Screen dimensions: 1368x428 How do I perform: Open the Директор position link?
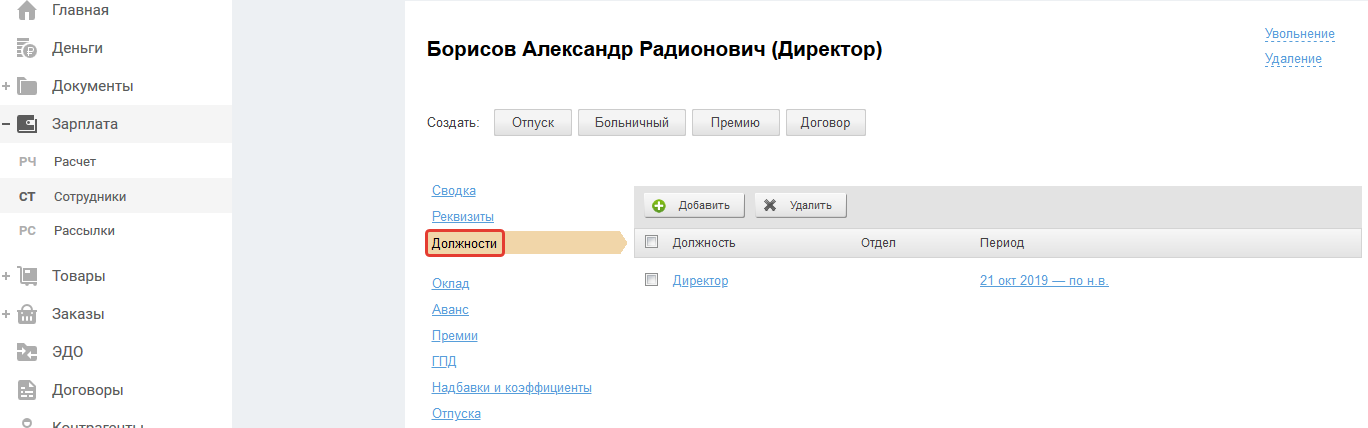click(700, 281)
